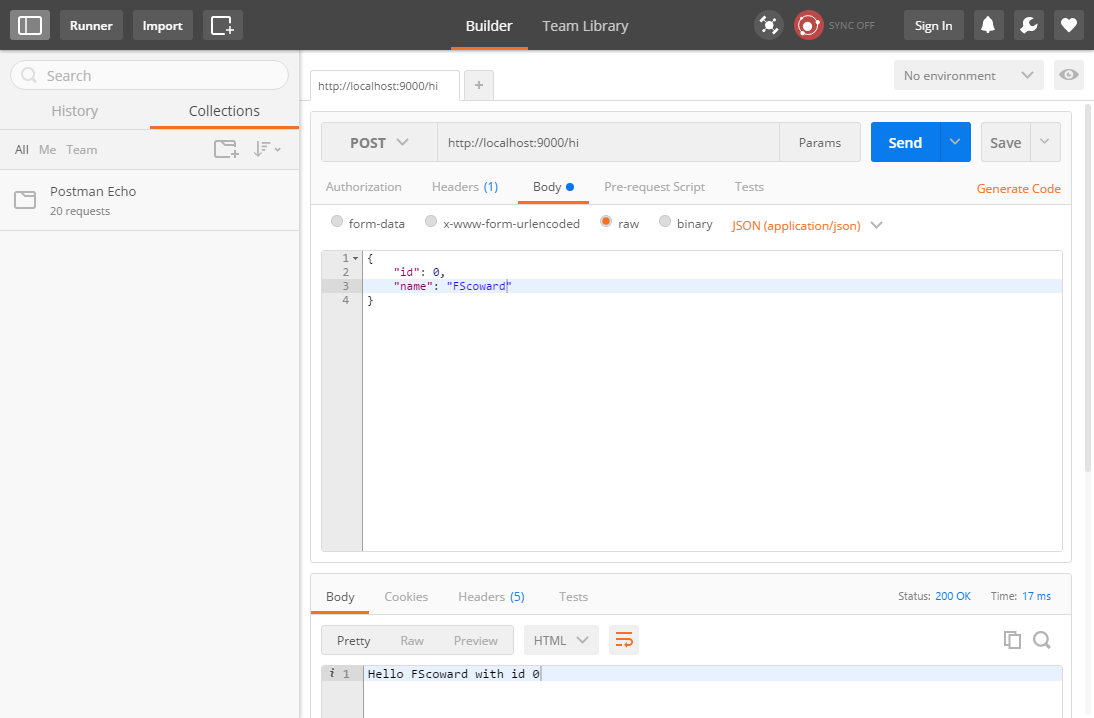This screenshot has height=718, width=1094.
Task: Select the raw body type
Action: tap(607, 223)
